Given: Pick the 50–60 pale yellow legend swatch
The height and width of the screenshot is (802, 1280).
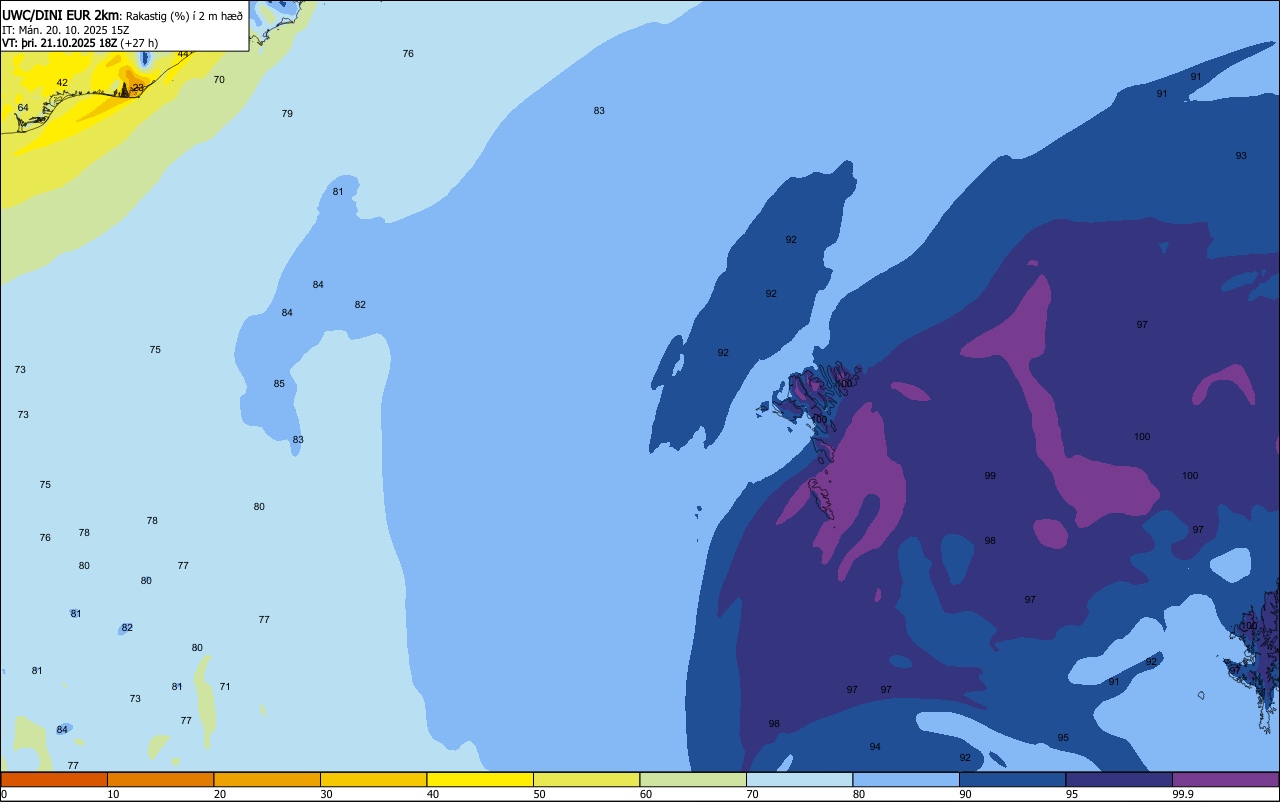Looking at the screenshot, I should [x=586, y=779].
